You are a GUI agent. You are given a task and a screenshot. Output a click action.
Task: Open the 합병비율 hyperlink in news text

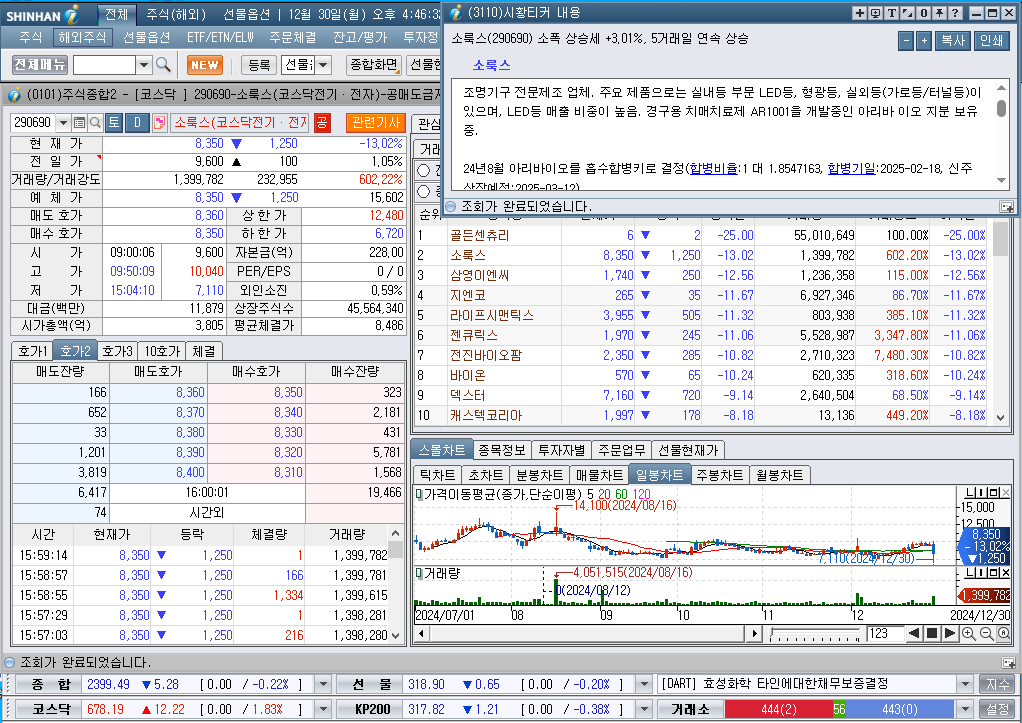coord(714,168)
